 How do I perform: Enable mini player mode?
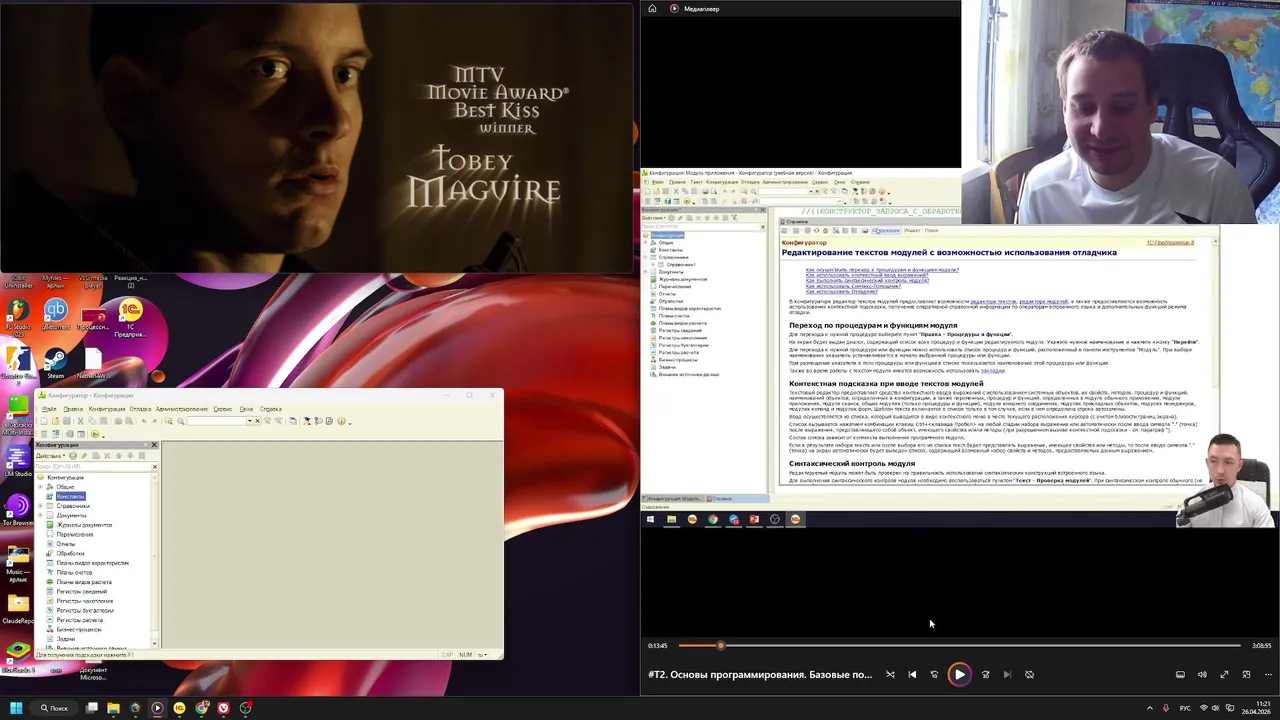coord(1246,674)
